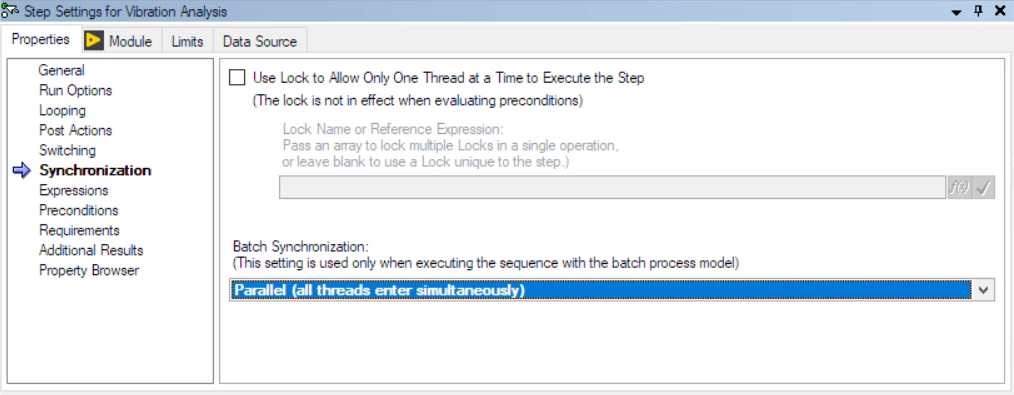Select Run Options in the properties list
The image size is (1014, 395).
click(76, 90)
